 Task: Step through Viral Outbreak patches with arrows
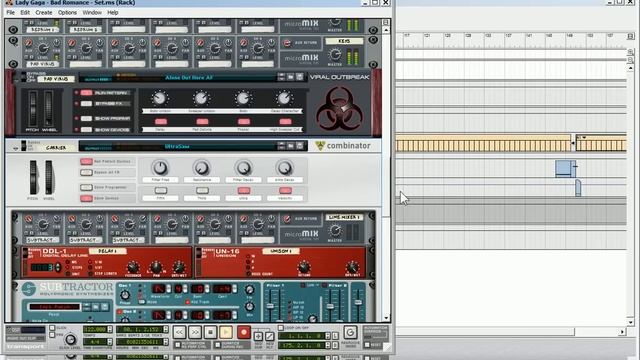point(281,77)
